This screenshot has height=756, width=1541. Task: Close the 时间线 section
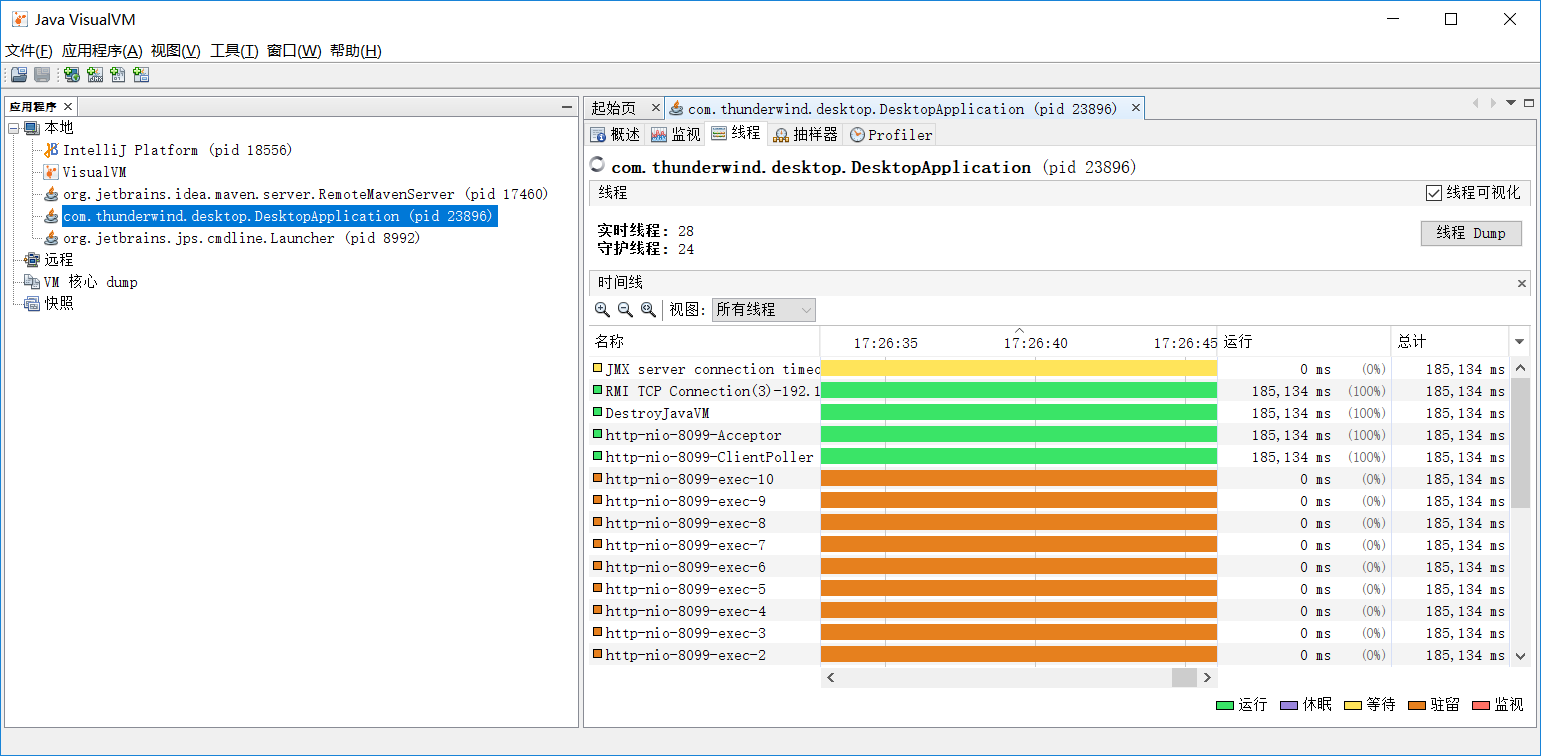1522,284
